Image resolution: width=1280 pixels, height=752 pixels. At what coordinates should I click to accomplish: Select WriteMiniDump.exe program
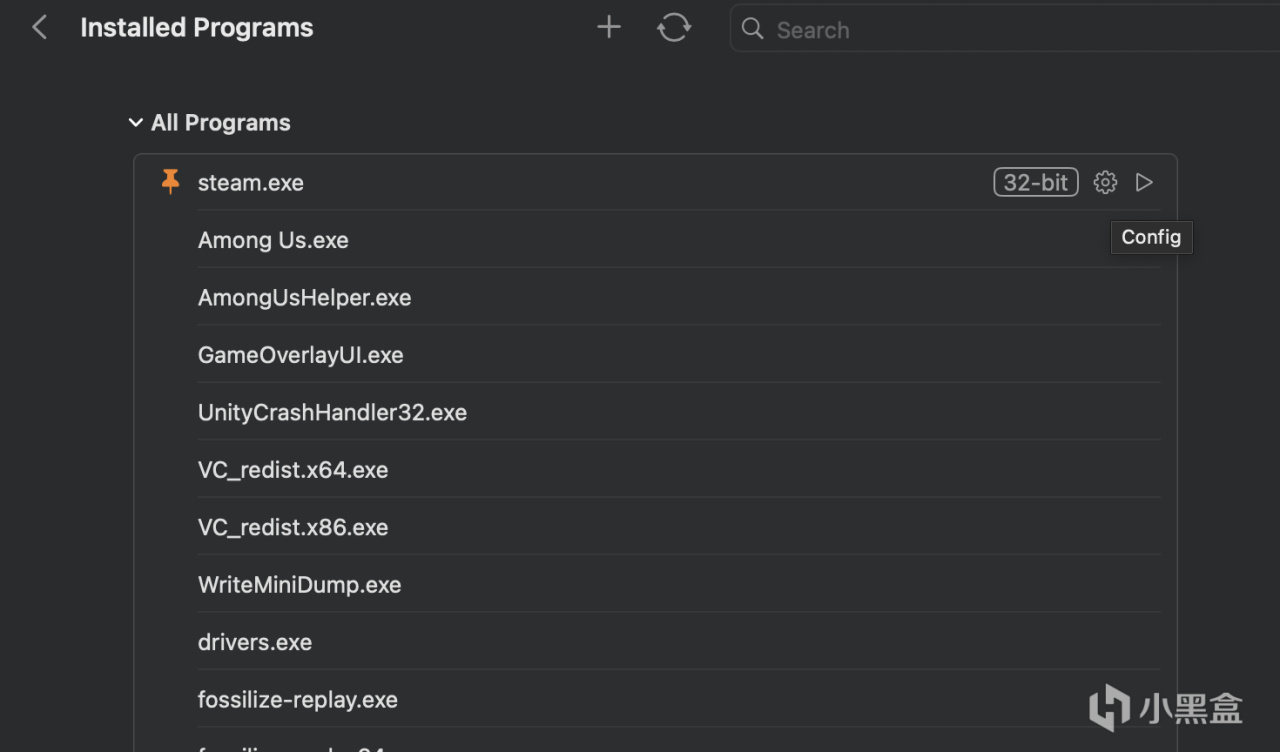click(299, 585)
